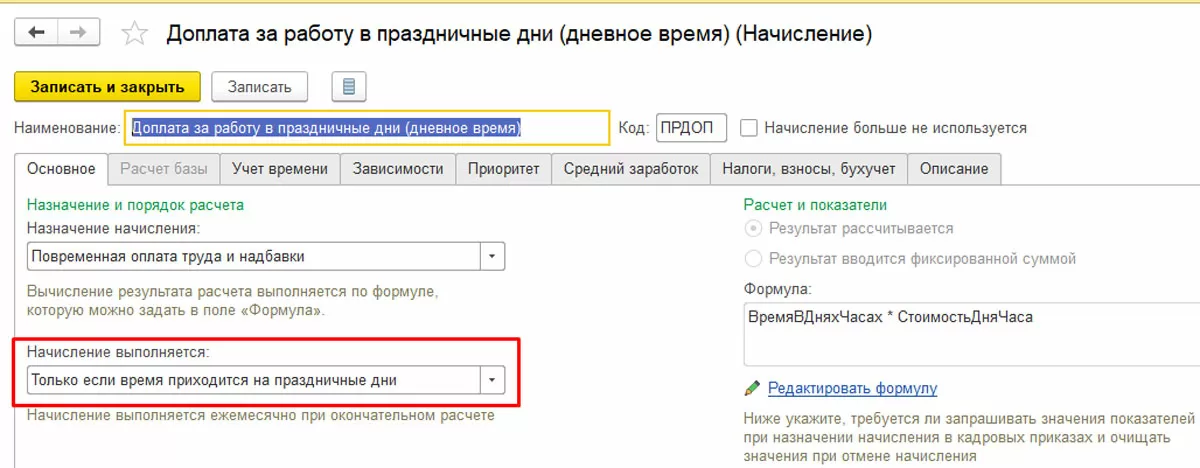This screenshot has width=1200, height=468.
Task: Open the 'Начисление выполняется' dropdown arrow
Action: click(x=492, y=380)
